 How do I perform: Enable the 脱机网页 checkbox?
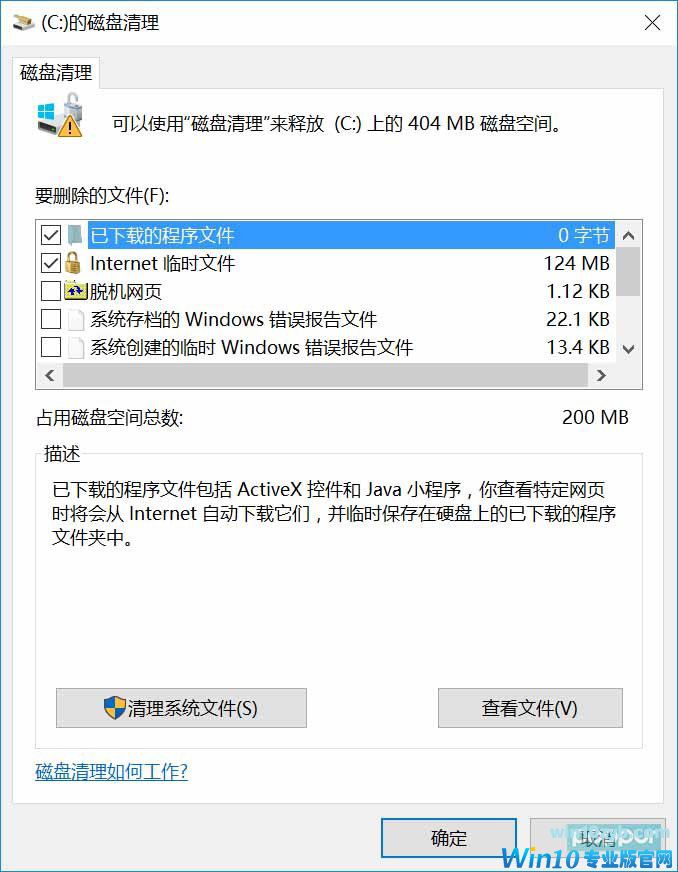tap(51, 291)
